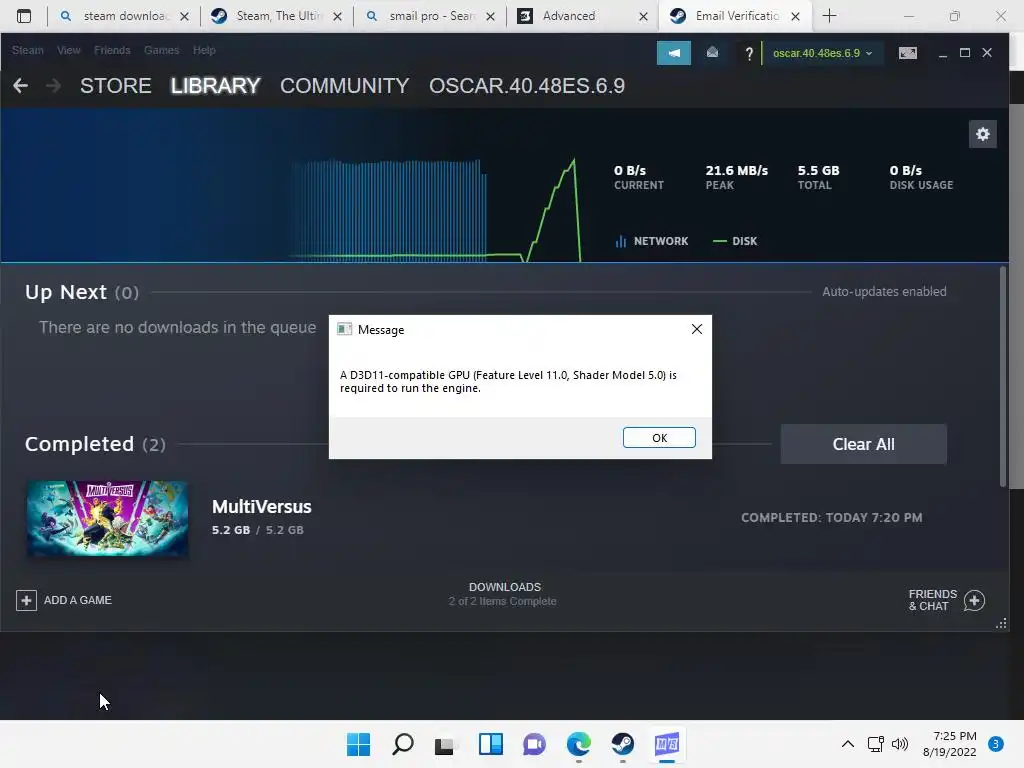Toggle the DISK graph legend
This screenshot has height=768, width=1024.
735,241
